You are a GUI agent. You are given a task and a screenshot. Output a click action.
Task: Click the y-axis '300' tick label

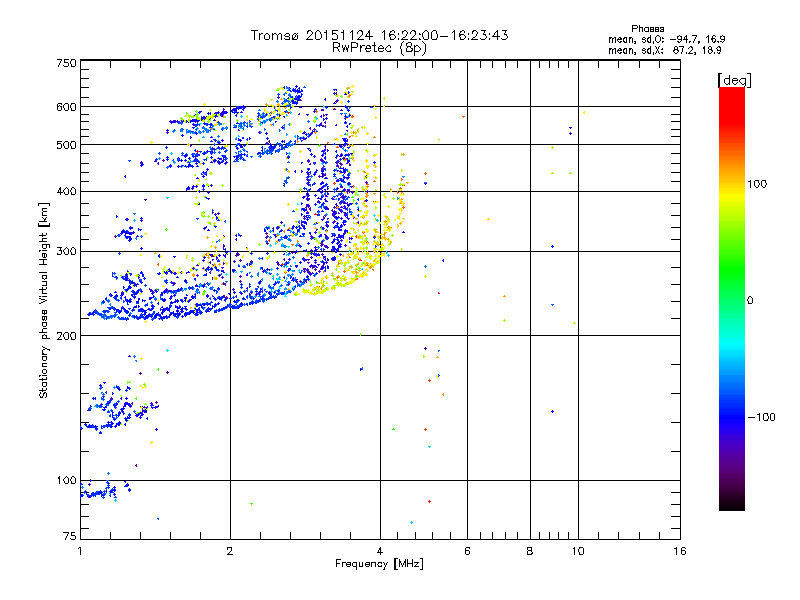[x=66, y=252]
